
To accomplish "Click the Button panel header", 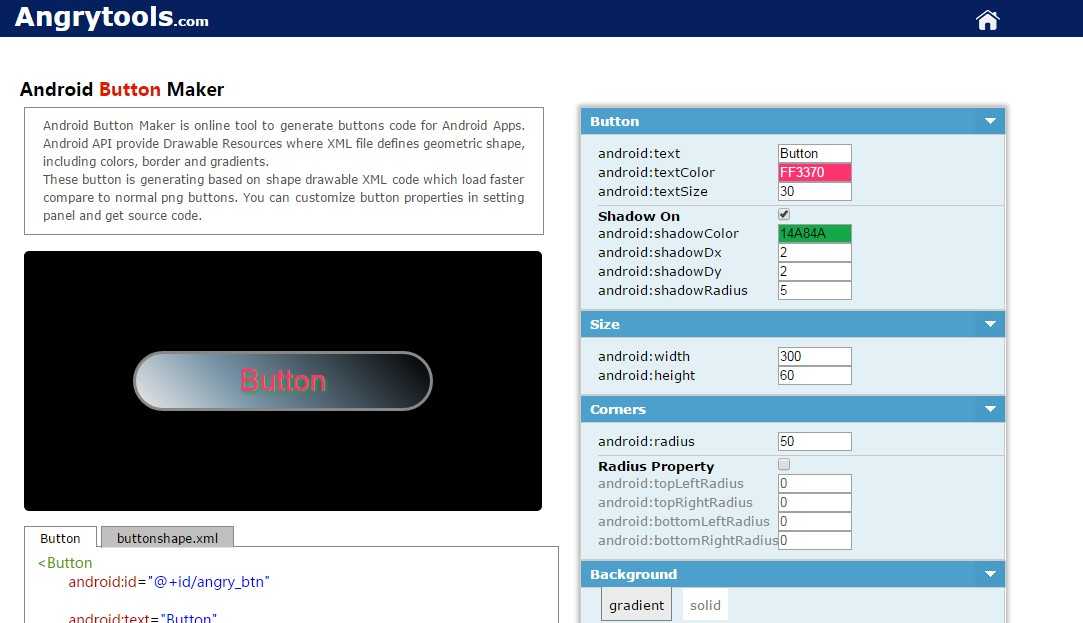I will pyautogui.click(x=793, y=122).
